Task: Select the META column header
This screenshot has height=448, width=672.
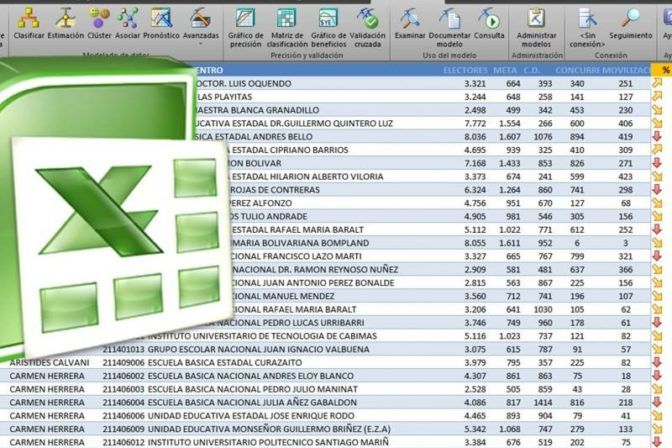Action: [506, 70]
